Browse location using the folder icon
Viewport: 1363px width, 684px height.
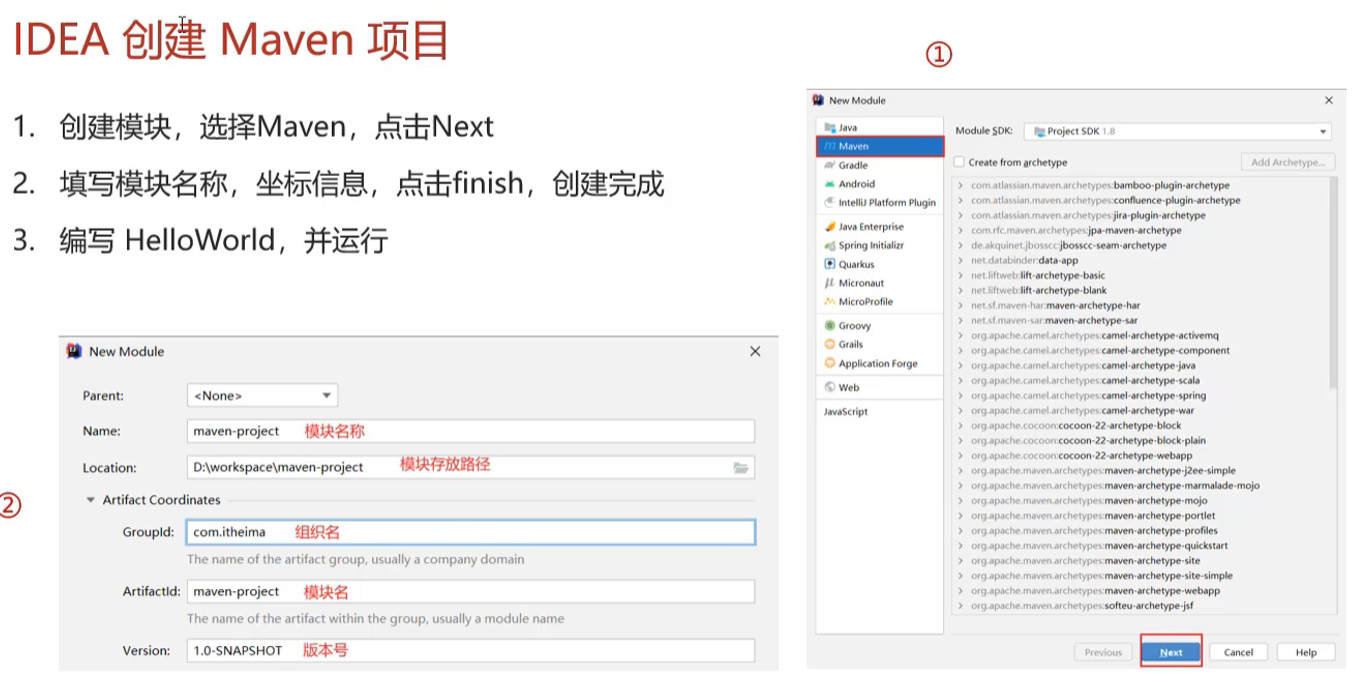(x=741, y=468)
